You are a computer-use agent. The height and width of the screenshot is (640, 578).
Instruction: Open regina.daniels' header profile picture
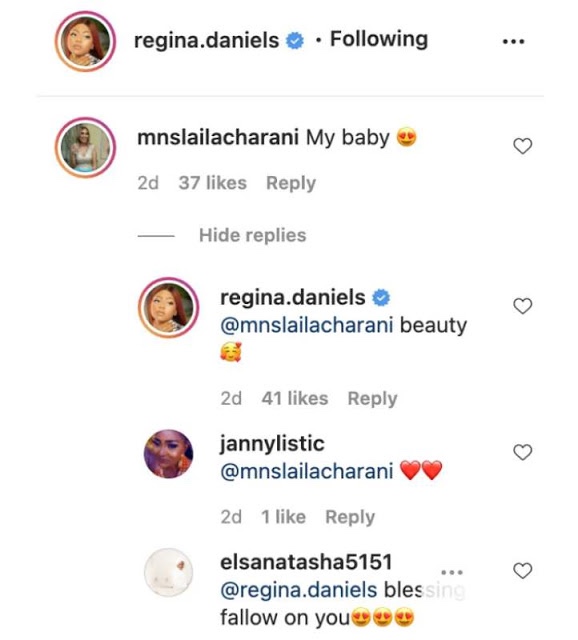(x=85, y=41)
